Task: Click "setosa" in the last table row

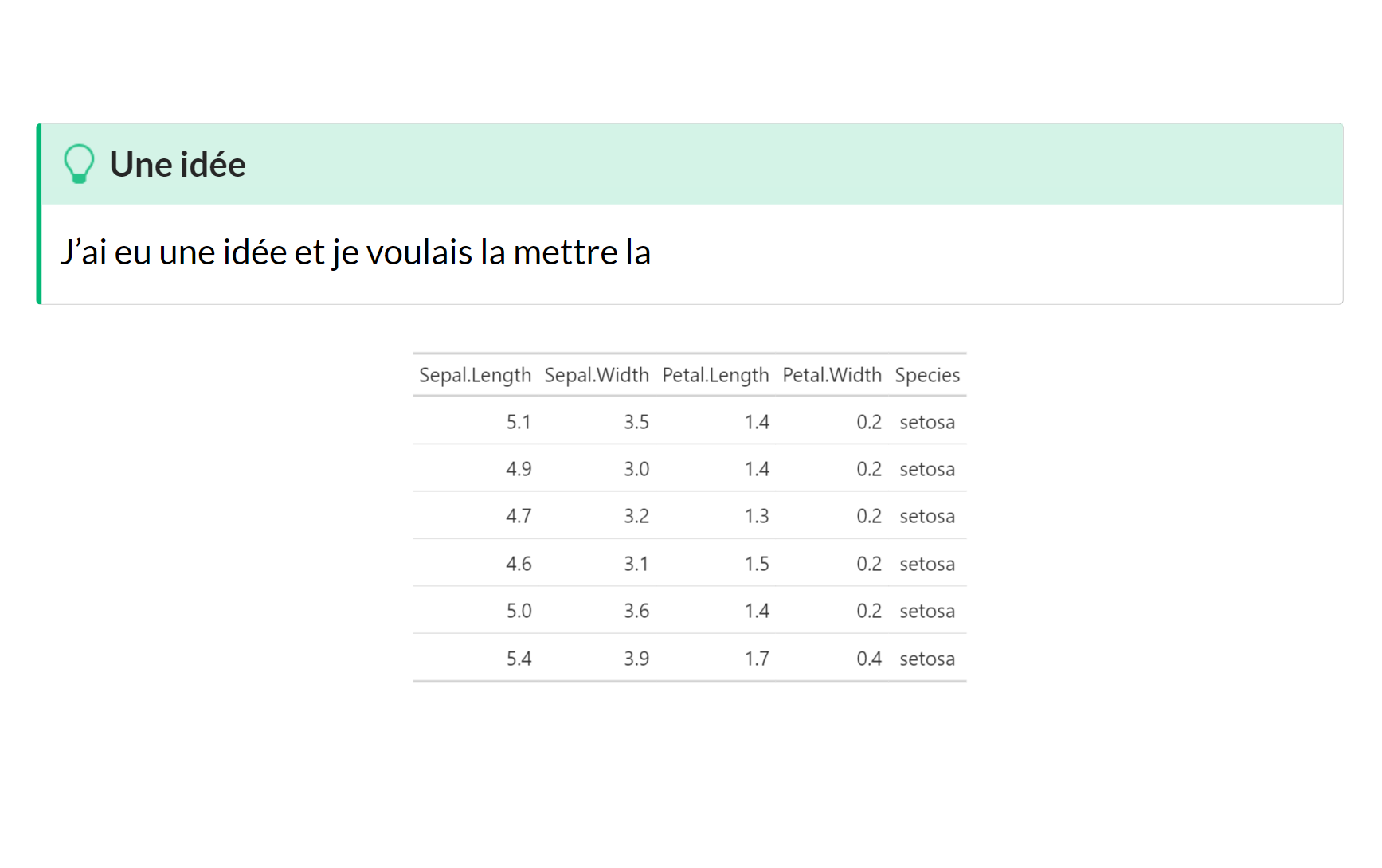Action: coord(927,659)
